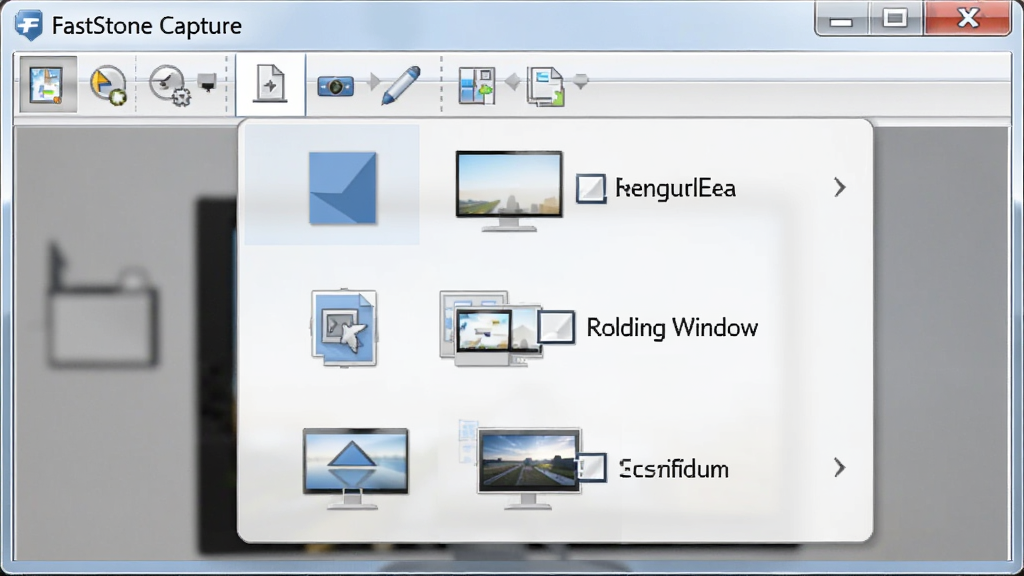
Task: Click the FastStone Capture logo icon
Action: (x=29, y=25)
